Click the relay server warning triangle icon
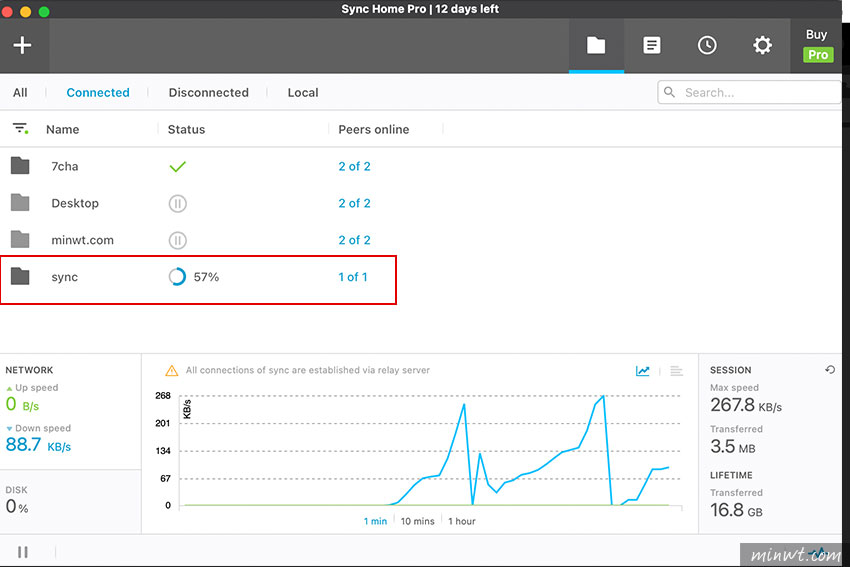Screen dimensions: 850x567 point(171,371)
